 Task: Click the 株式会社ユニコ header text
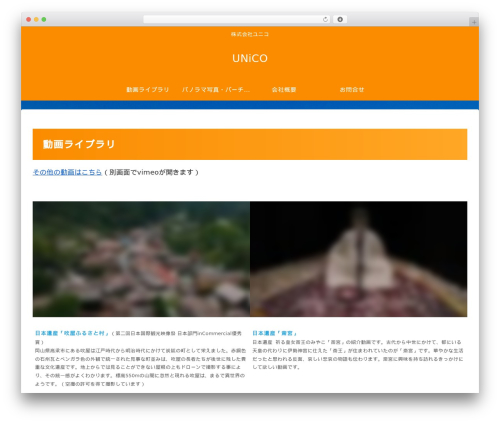click(x=250, y=34)
